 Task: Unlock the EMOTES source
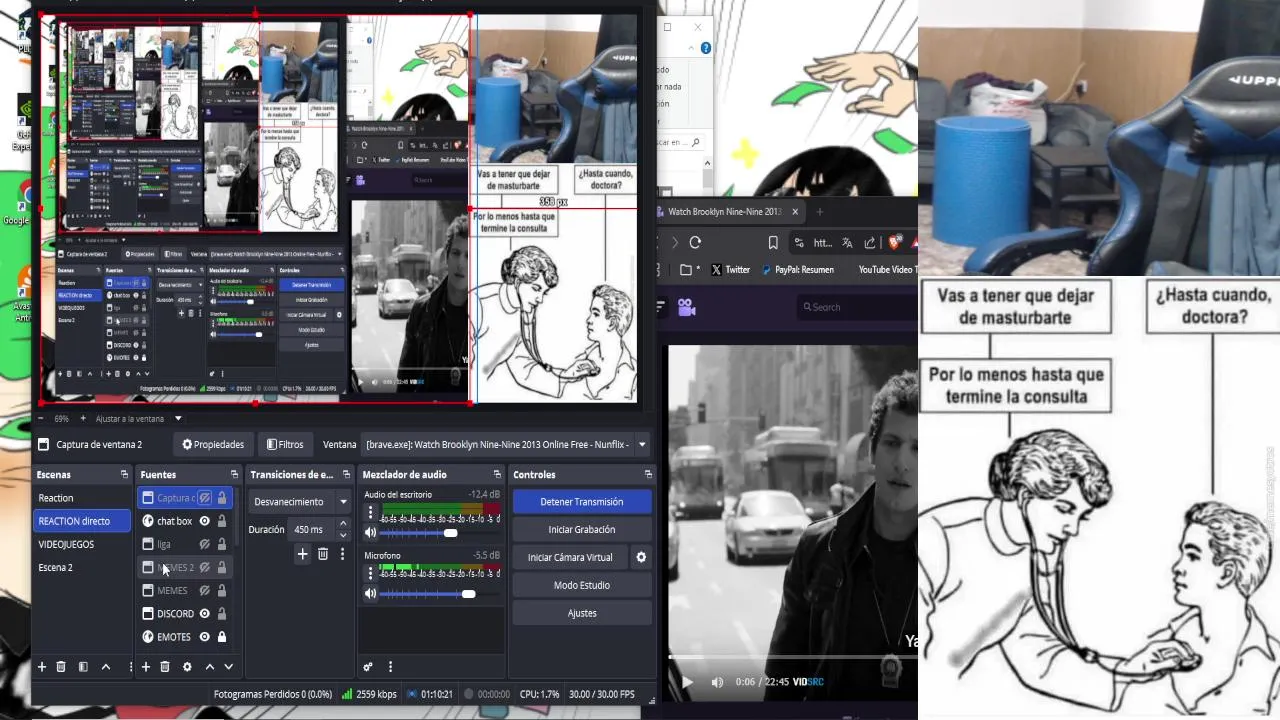pyautogui.click(x=221, y=636)
